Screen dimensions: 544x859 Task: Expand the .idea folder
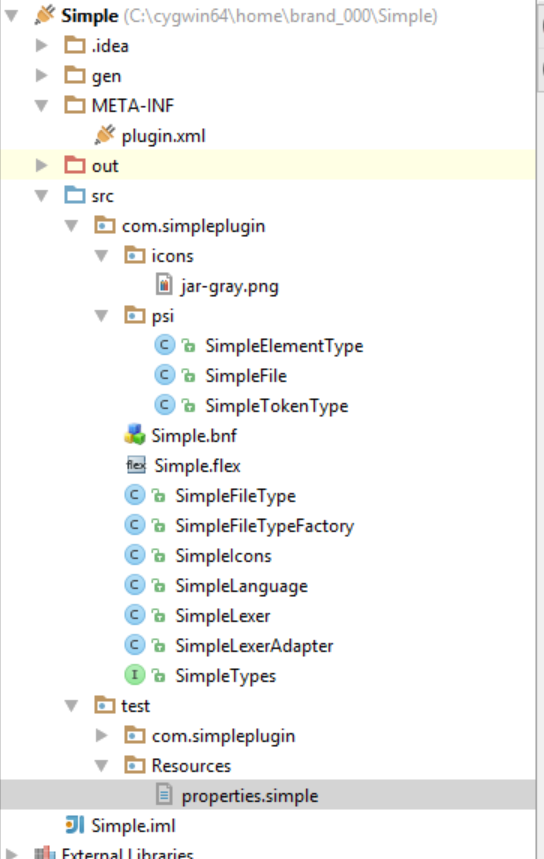pyautogui.click(x=42, y=45)
